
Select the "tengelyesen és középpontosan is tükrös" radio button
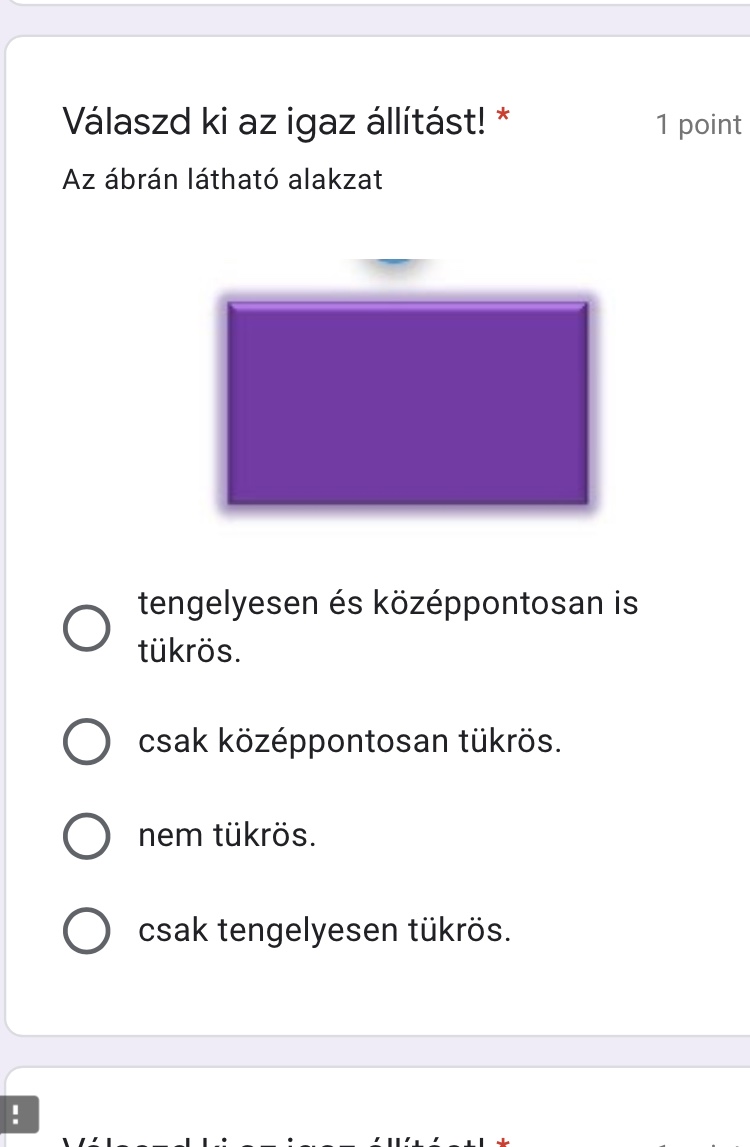pyautogui.click(x=87, y=628)
